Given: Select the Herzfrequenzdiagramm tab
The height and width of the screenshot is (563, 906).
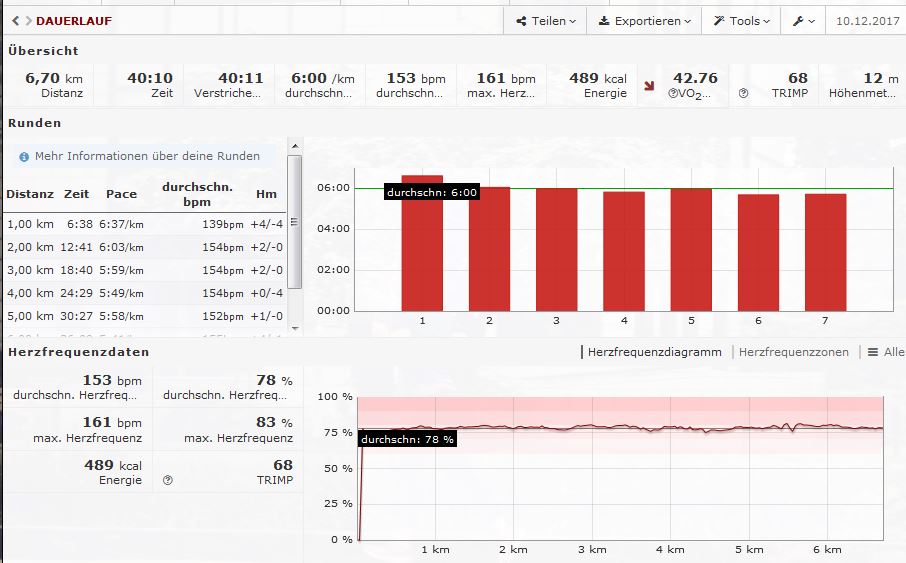Looking at the screenshot, I should [654, 352].
